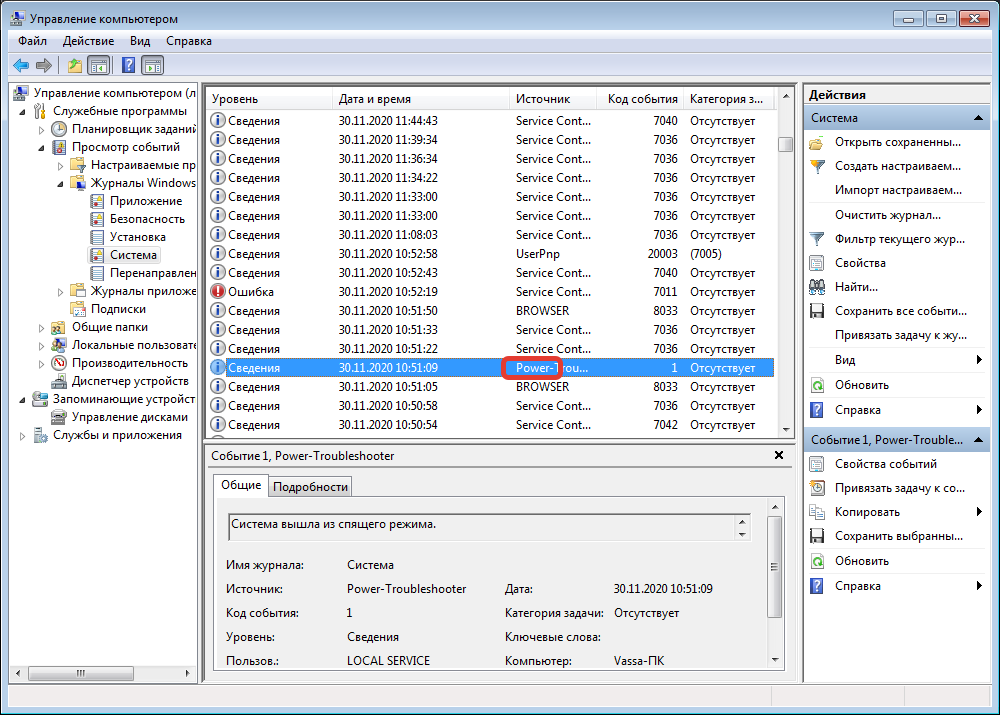Expand the Общие папки tree node
This screenshot has height=715, width=1000.
pyautogui.click(x=42, y=328)
